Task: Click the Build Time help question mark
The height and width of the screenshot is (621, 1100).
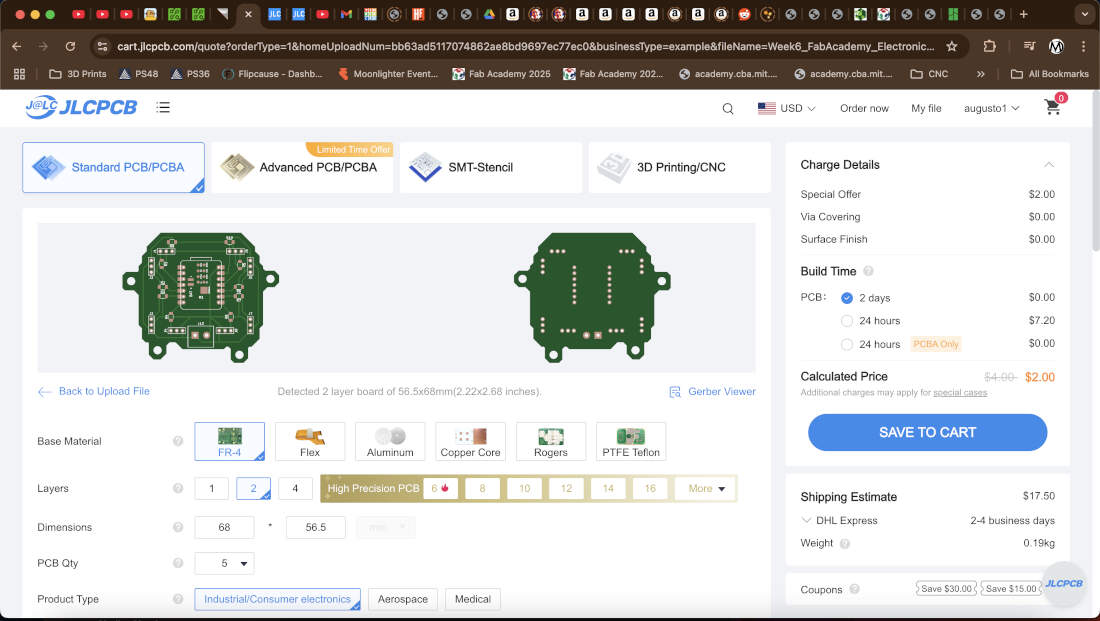Action: point(868,271)
